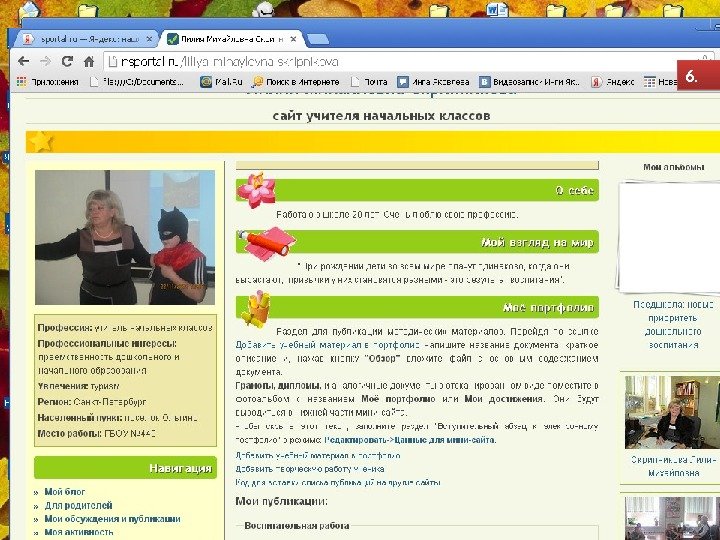Close the sportal.ru Yandex tab
Screen dimensions: 720x540
point(149,39)
